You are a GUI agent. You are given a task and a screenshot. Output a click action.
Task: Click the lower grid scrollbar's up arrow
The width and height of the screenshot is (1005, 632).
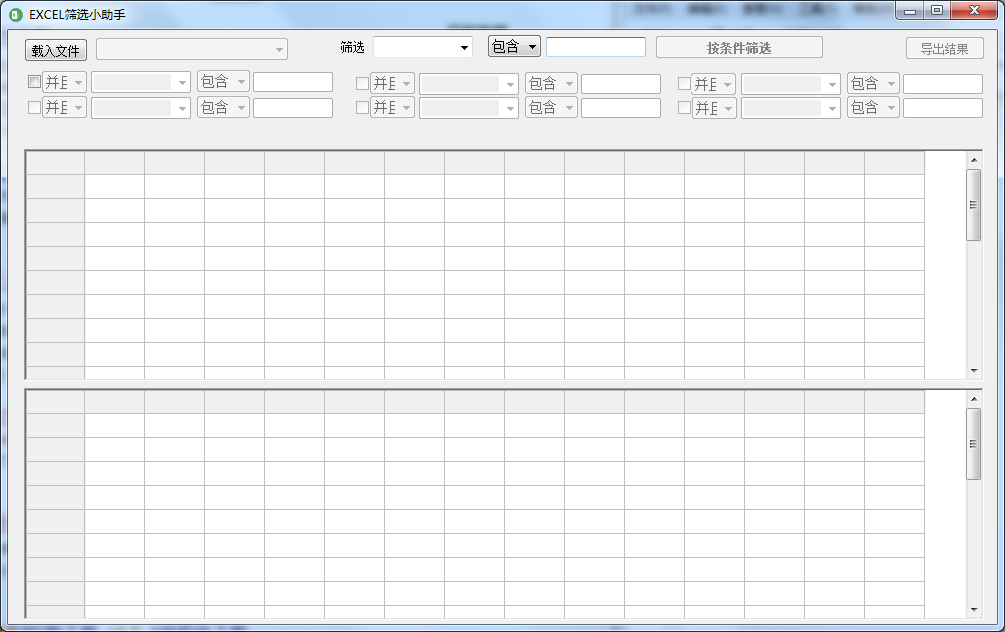(x=974, y=399)
